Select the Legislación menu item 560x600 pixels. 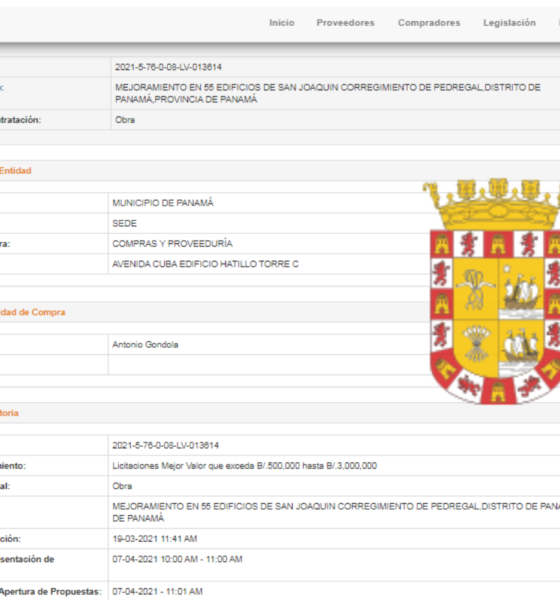509,23
